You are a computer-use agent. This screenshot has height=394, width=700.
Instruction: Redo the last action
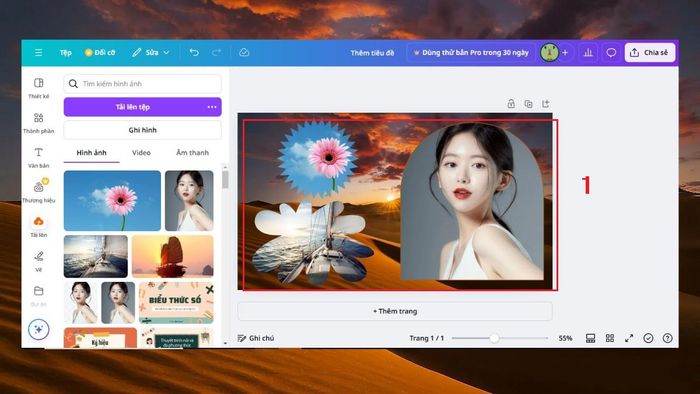(217, 53)
